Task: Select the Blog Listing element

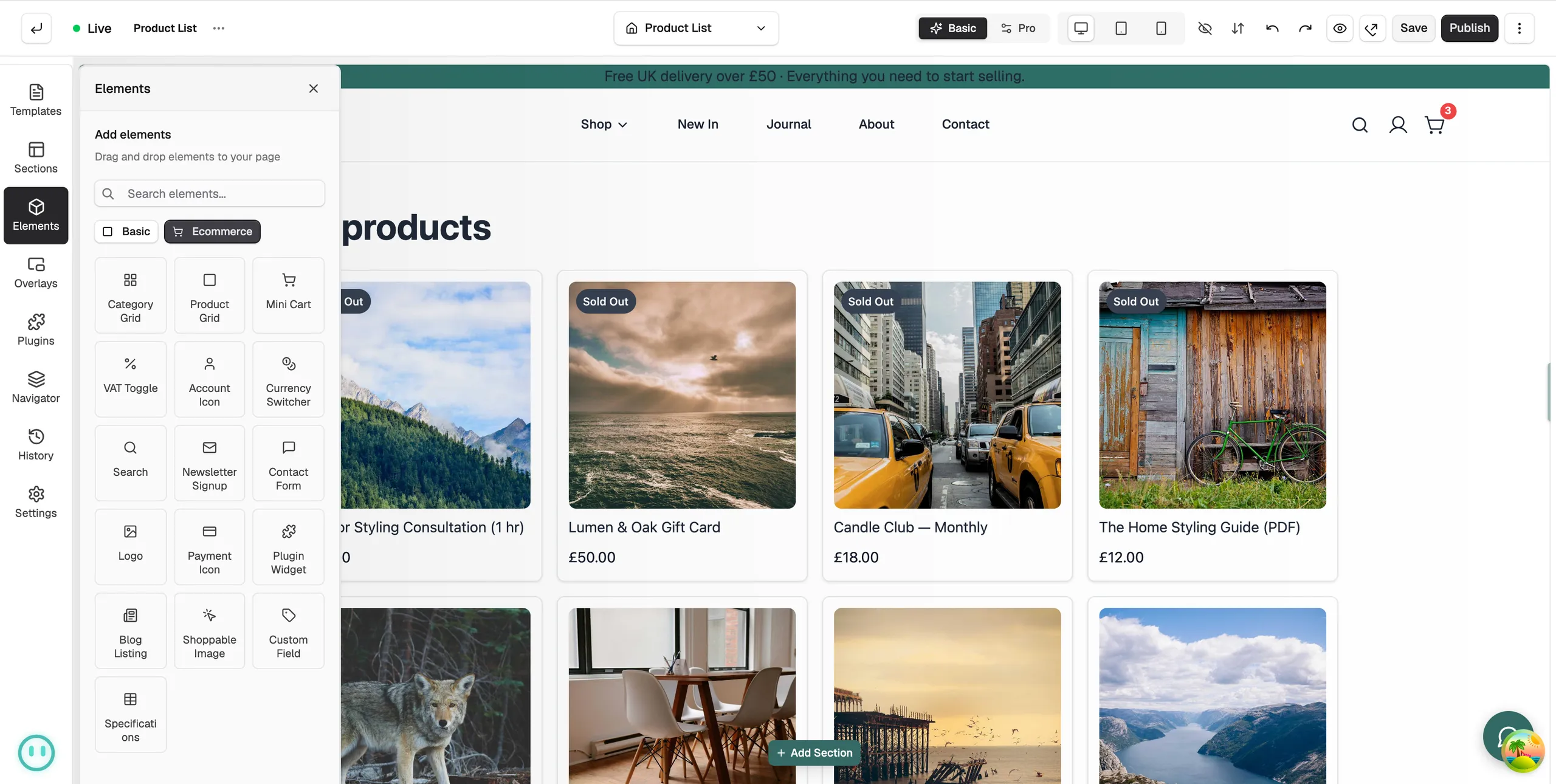Action: coord(130,631)
